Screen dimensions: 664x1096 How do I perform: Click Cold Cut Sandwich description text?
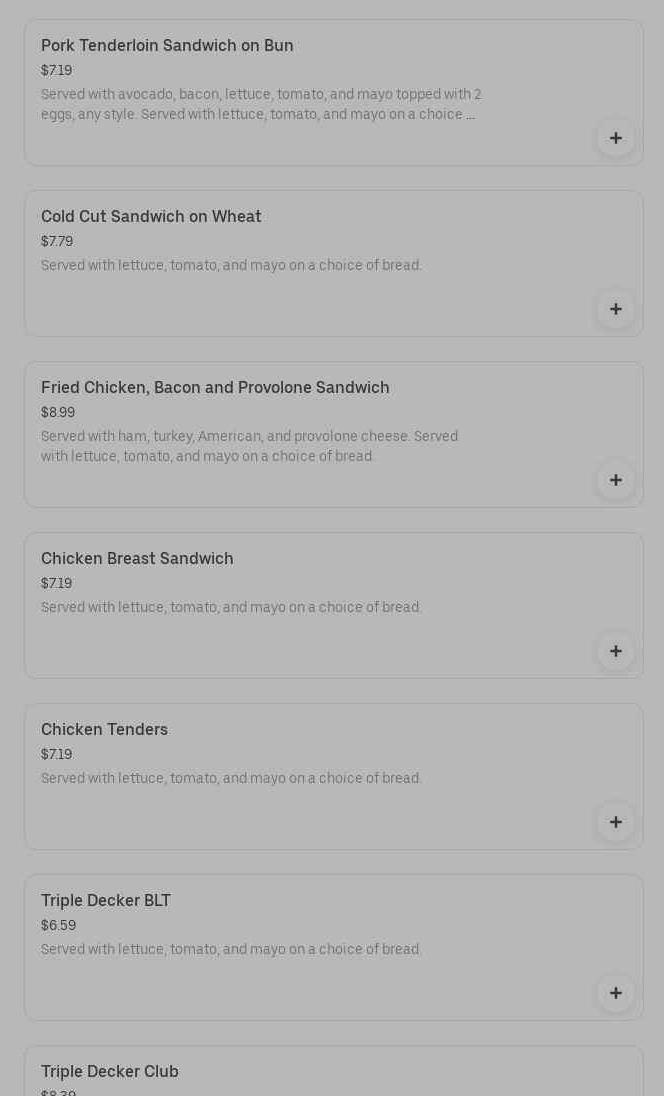pyautogui.click(x=231, y=266)
